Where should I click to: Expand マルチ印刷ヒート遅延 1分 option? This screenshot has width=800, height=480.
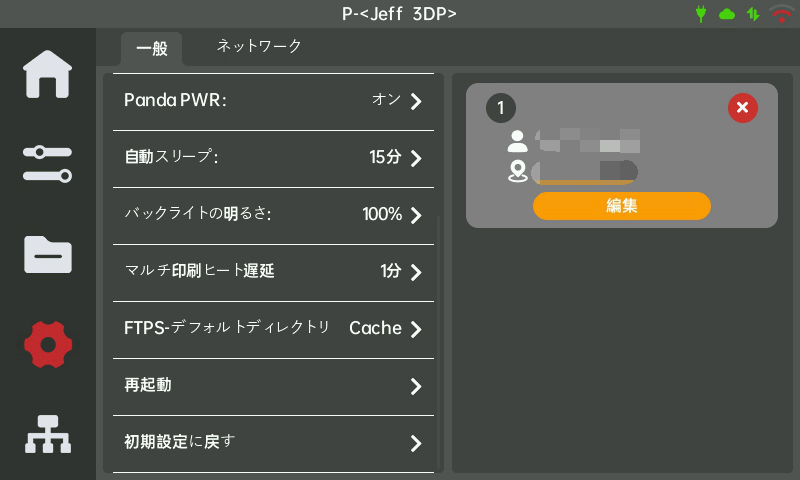(273, 271)
